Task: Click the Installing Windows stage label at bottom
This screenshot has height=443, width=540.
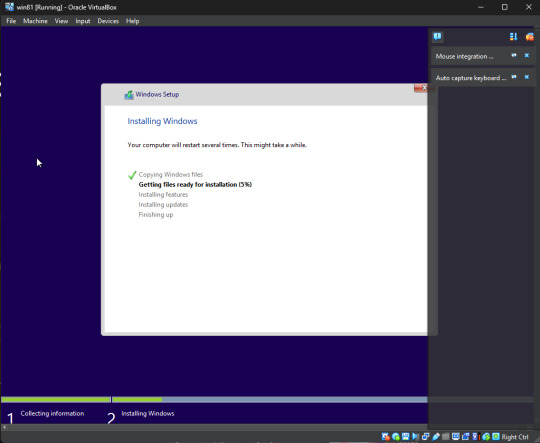Action: (148, 413)
